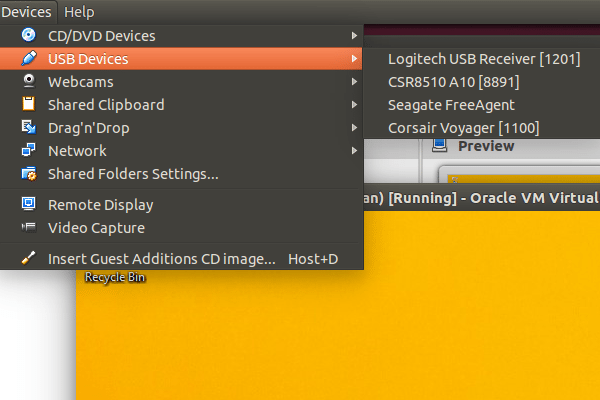This screenshot has height=400, width=600.
Task: Choose Remote Display menu entry
Action: [181, 205]
